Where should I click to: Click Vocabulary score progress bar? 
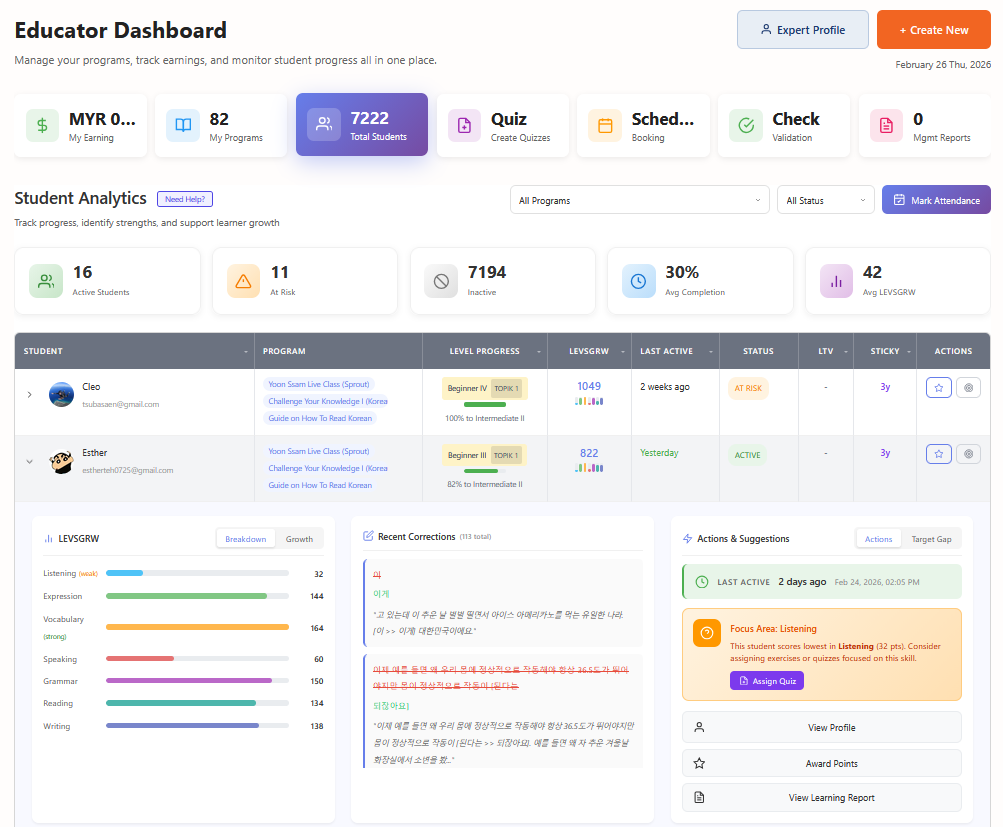pos(197,627)
